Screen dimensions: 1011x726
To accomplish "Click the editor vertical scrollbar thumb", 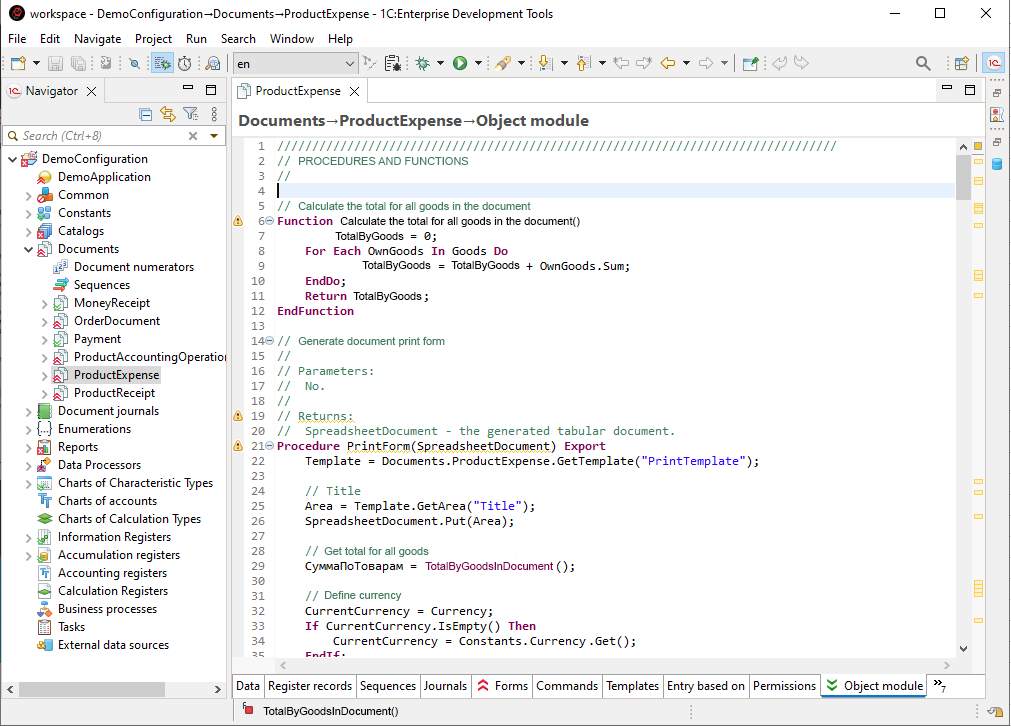I will [x=963, y=176].
